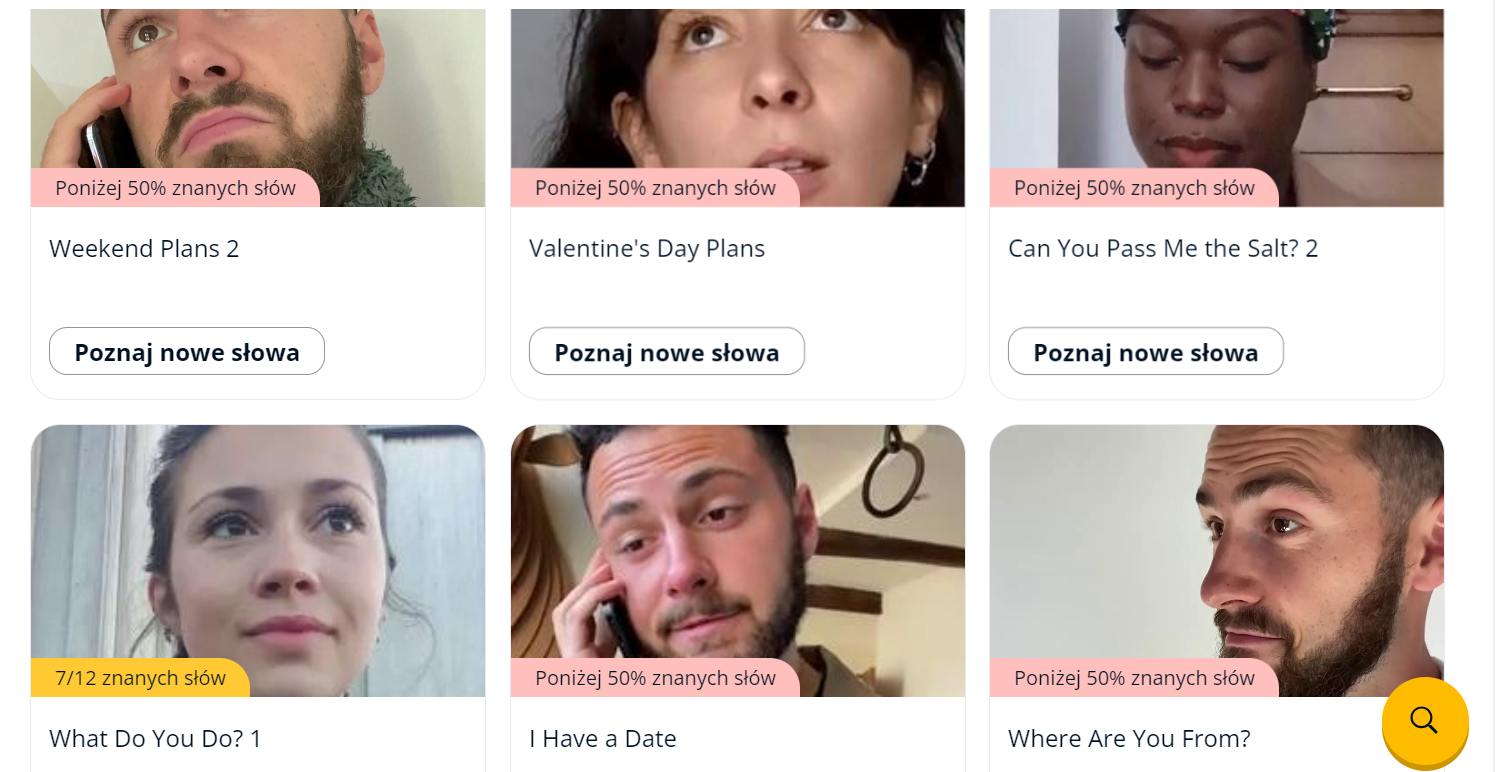
Task: Open the Where Are You From? title
Action: 1128,739
